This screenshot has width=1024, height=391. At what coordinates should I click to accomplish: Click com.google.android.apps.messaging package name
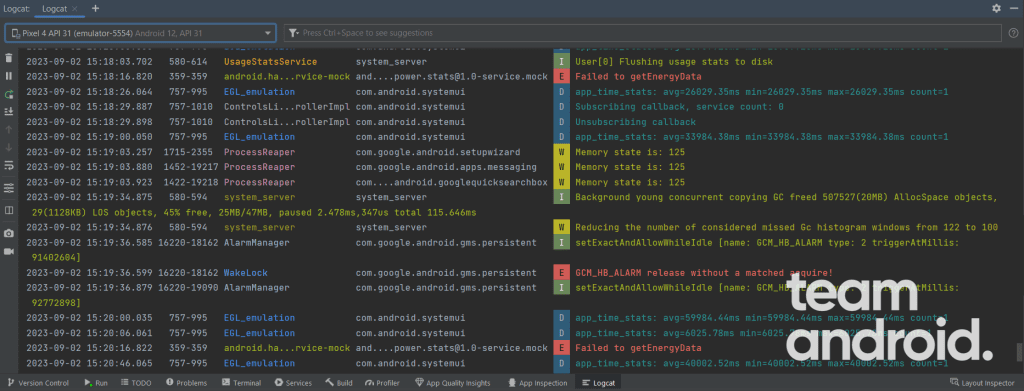click(x=446, y=167)
